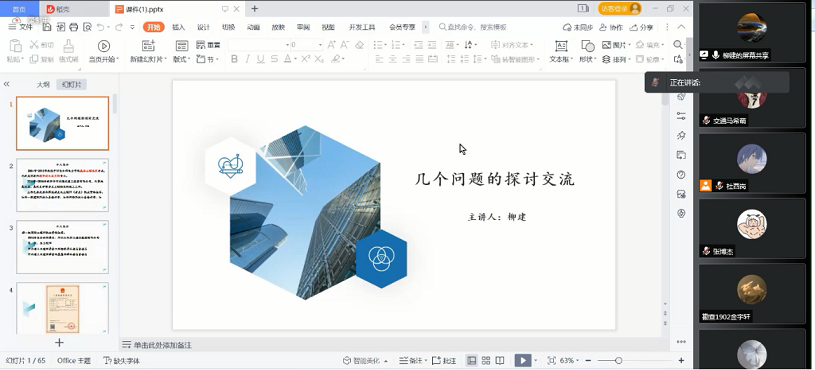
Task: Click the zoom slider handle
Action: (x=619, y=361)
